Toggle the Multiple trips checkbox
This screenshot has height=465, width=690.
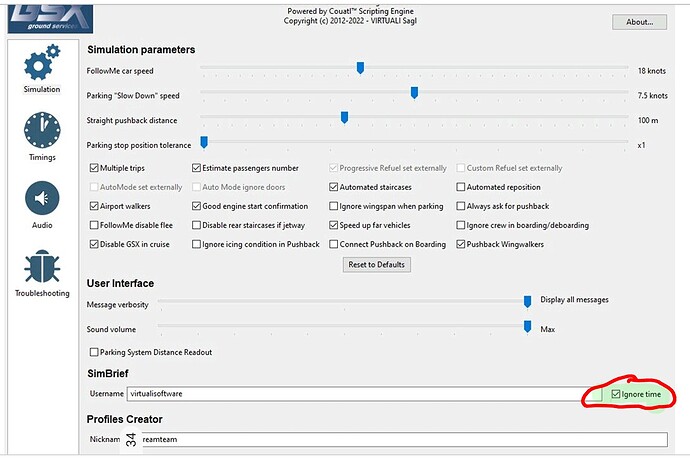click(x=95, y=168)
